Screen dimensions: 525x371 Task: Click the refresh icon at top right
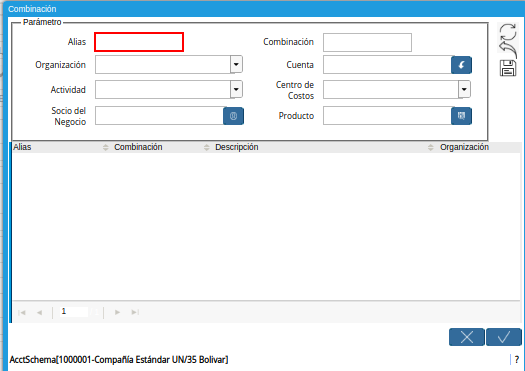pyautogui.click(x=508, y=32)
